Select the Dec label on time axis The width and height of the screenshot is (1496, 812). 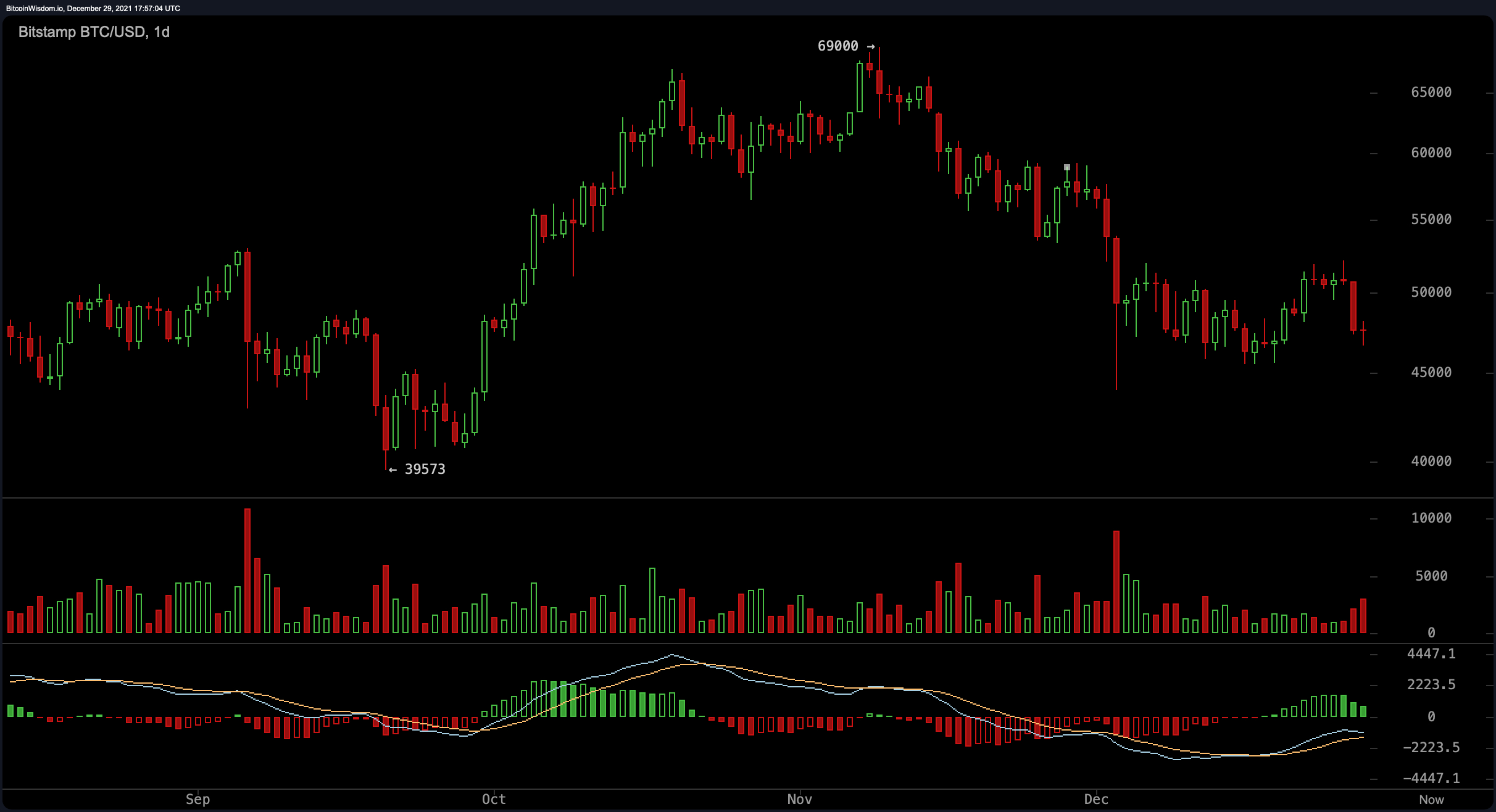(1096, 800)
